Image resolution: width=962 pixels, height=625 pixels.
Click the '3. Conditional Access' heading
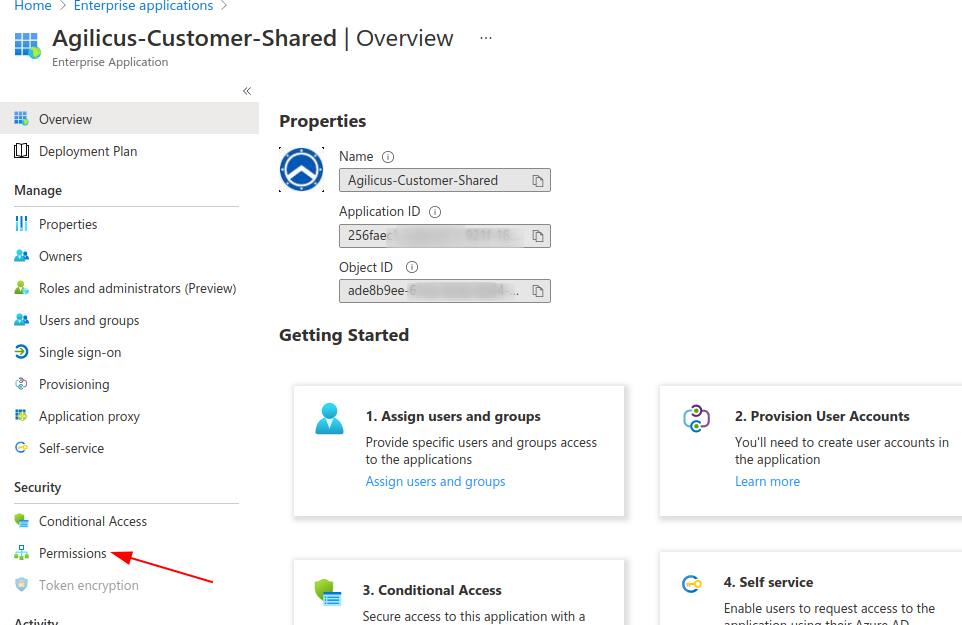[x=432, y=590]
